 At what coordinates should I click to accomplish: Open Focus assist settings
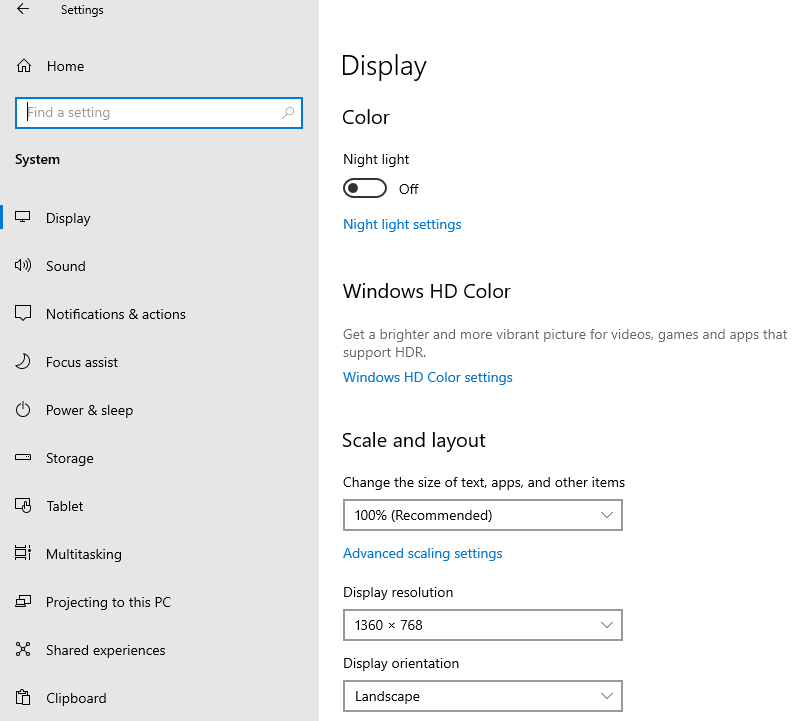coord(82,362)
